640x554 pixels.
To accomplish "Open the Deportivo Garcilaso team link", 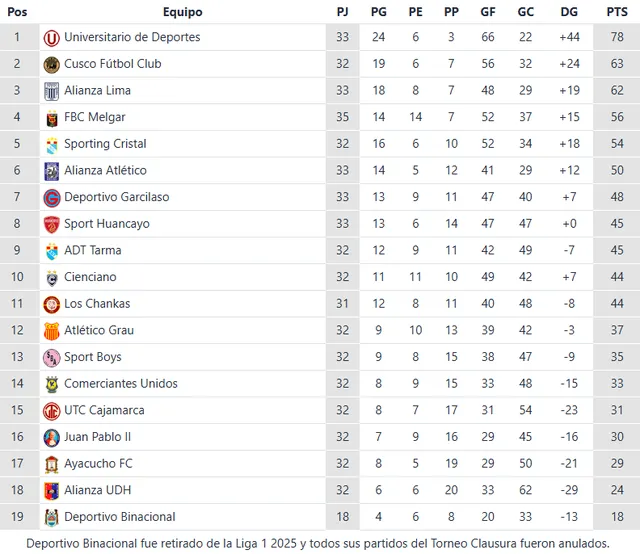I will (x=116, y=197).
